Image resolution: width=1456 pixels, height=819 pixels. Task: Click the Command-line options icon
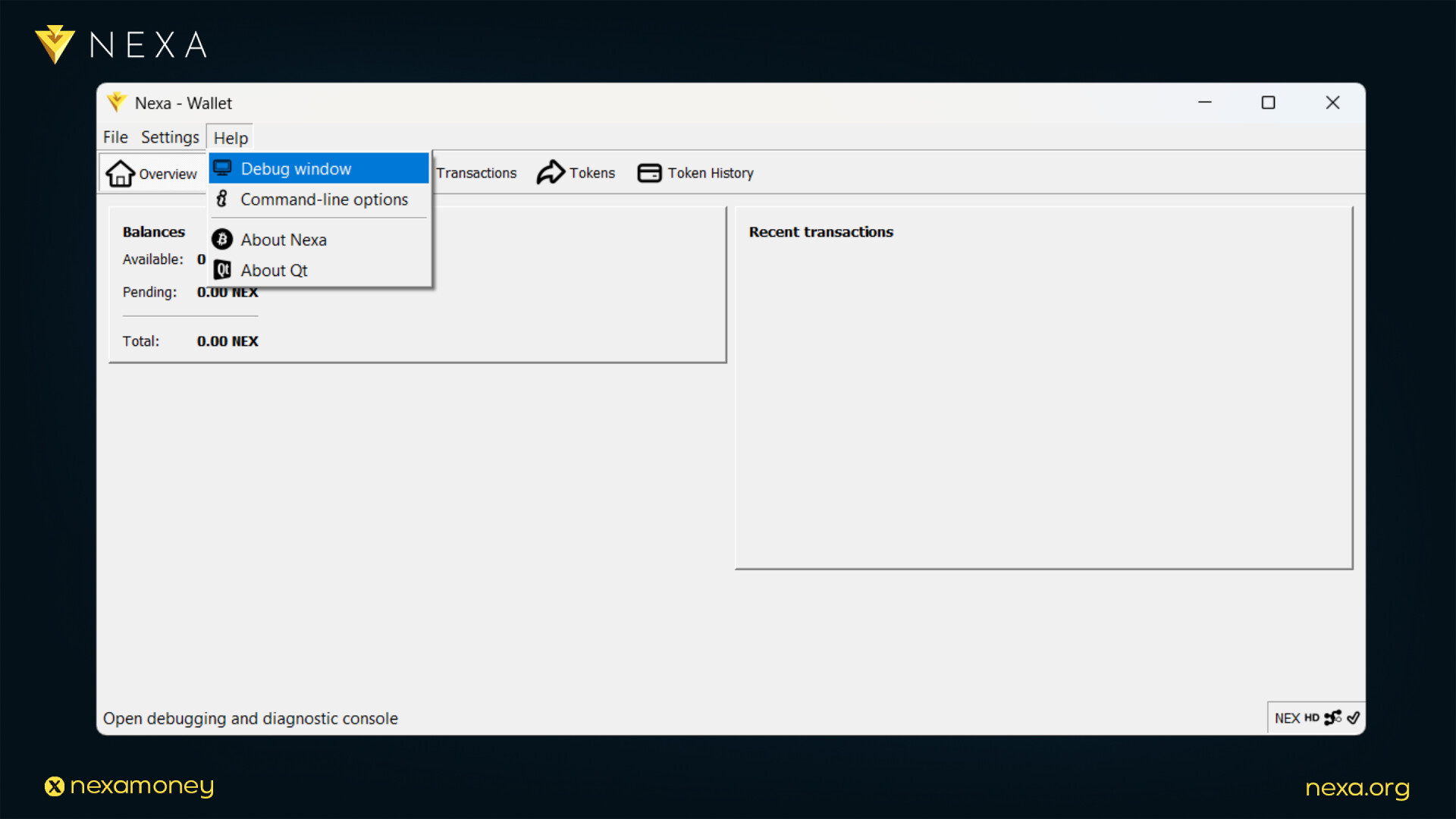[221, 199]
